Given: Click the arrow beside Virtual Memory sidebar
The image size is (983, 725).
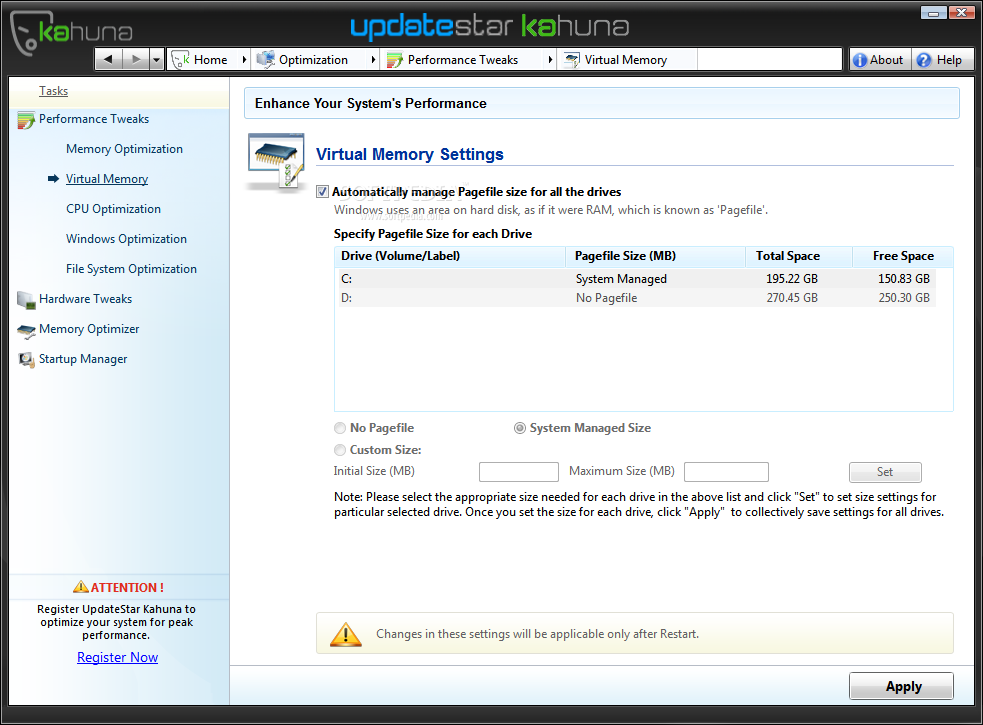Looking at the screenshot, I should click(x=53, y=179).
